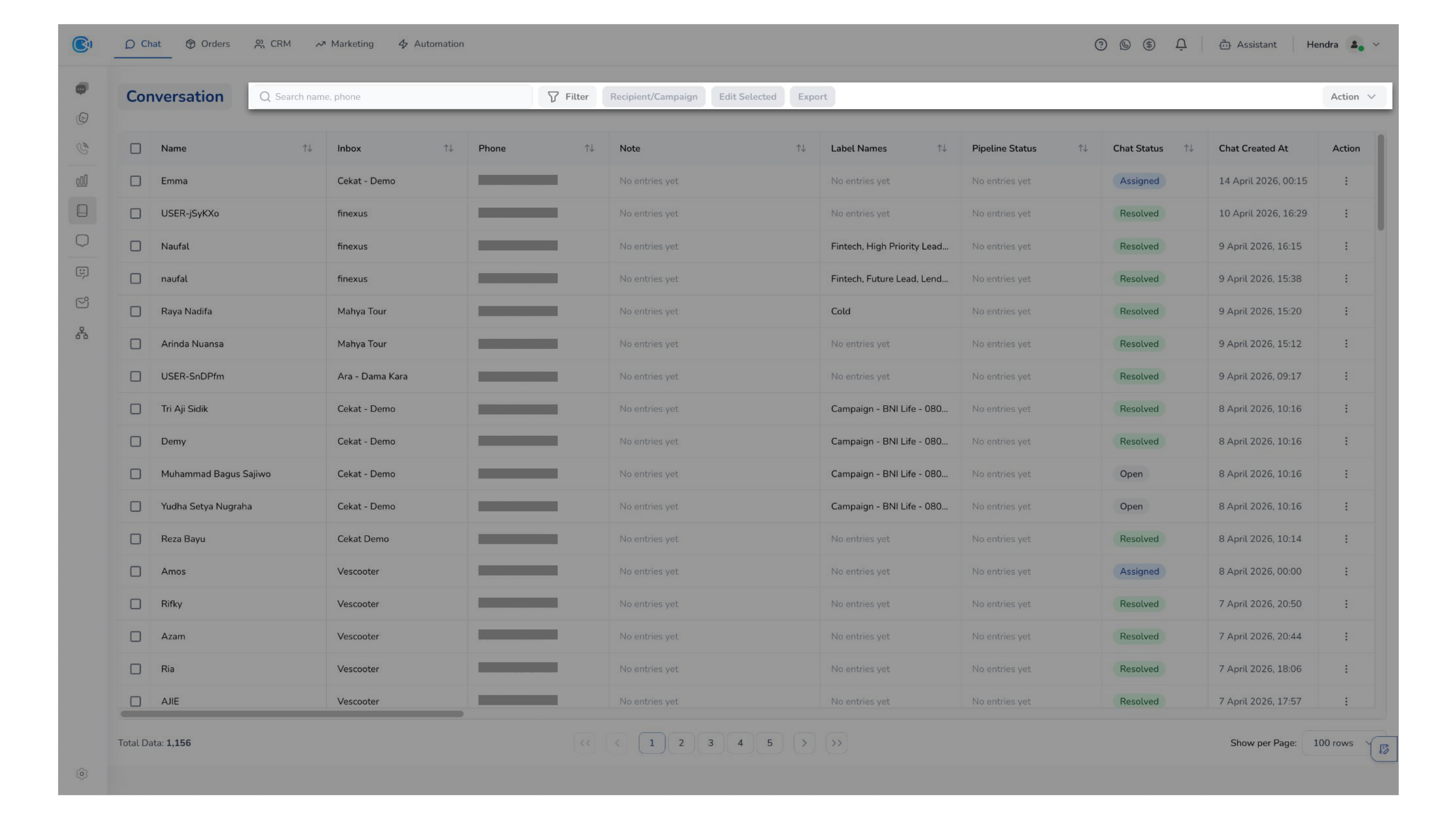This screenshot has height=819, width=1456.
Task: Click the floating note widget icon
Action: [1384, 749]
